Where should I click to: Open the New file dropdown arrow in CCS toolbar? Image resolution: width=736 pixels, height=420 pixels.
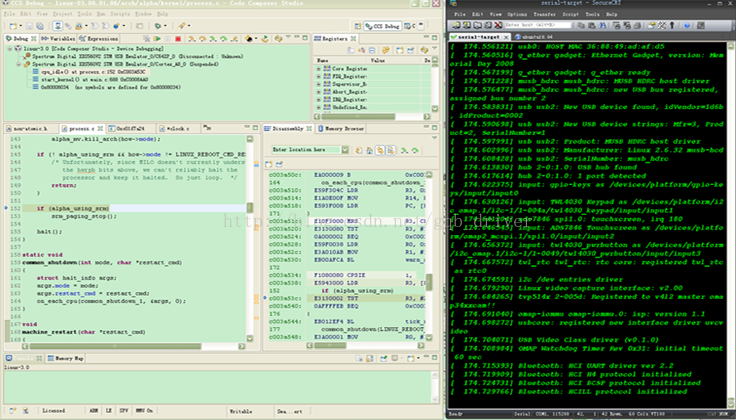click(x=21, y=26)
